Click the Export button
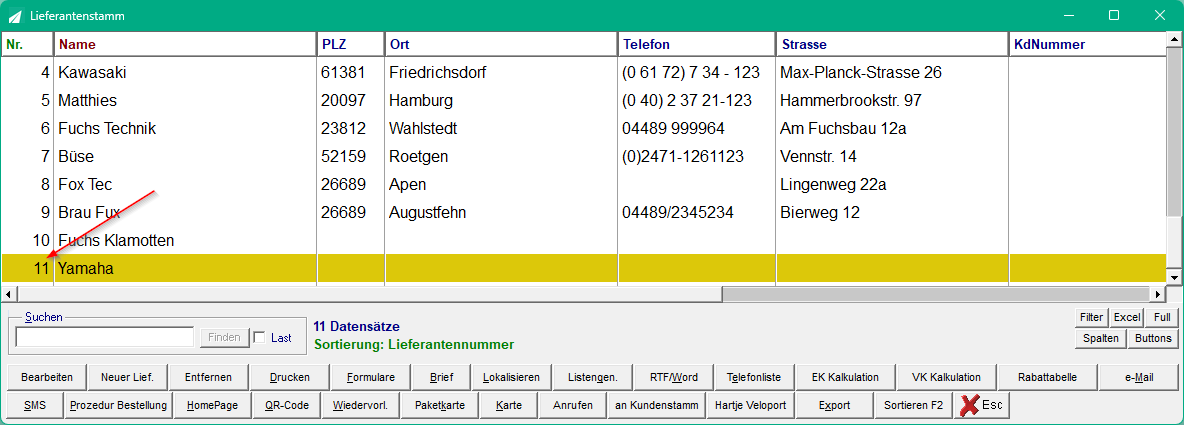 tap(834, 405)
